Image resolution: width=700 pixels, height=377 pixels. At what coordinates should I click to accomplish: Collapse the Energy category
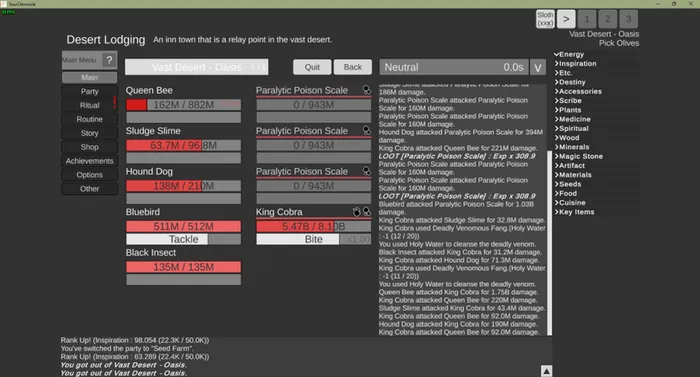pyautogui.click(x=569, y=54)
